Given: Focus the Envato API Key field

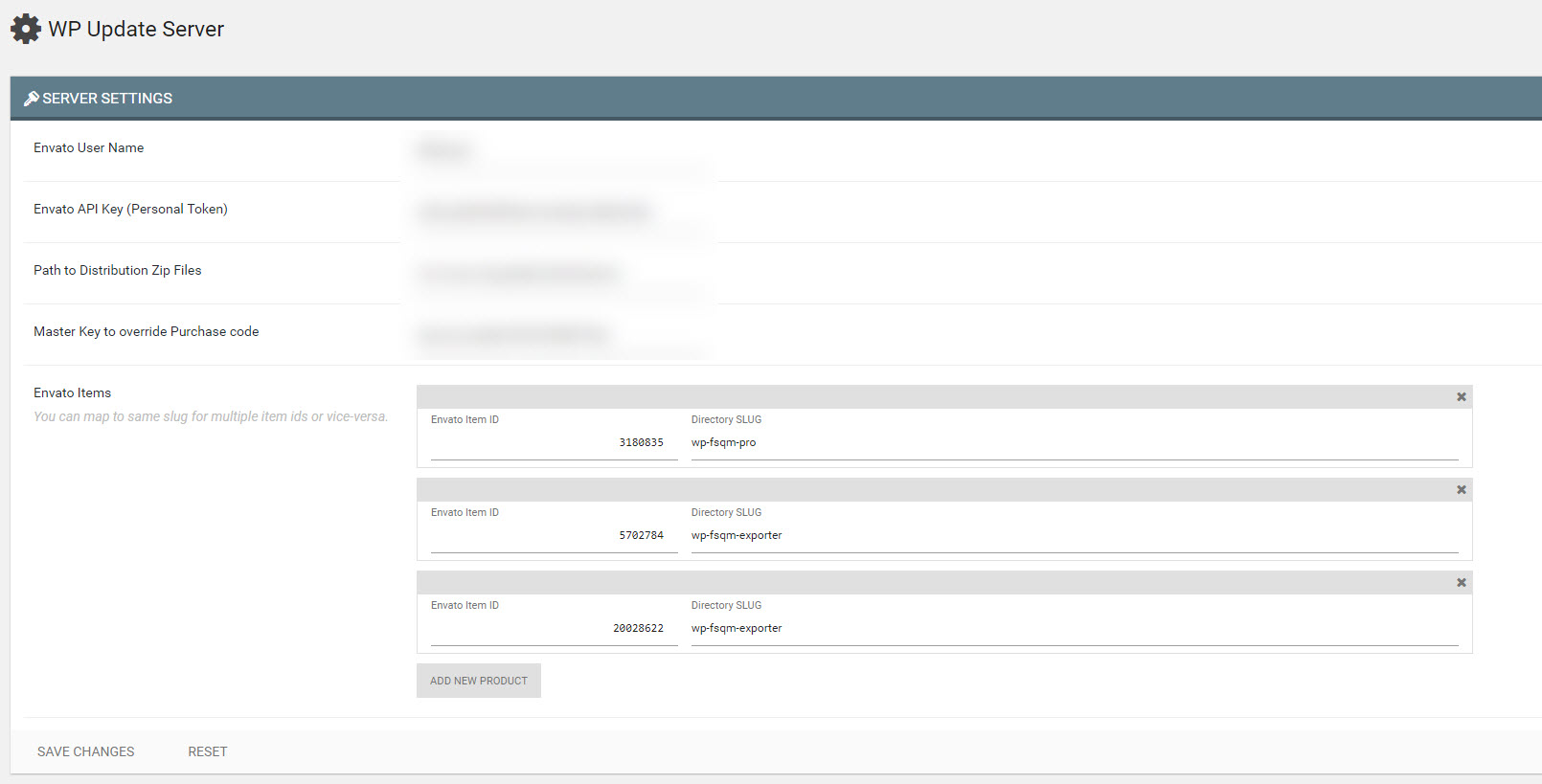Looking at the screenshot, I should tap(561, 213).
